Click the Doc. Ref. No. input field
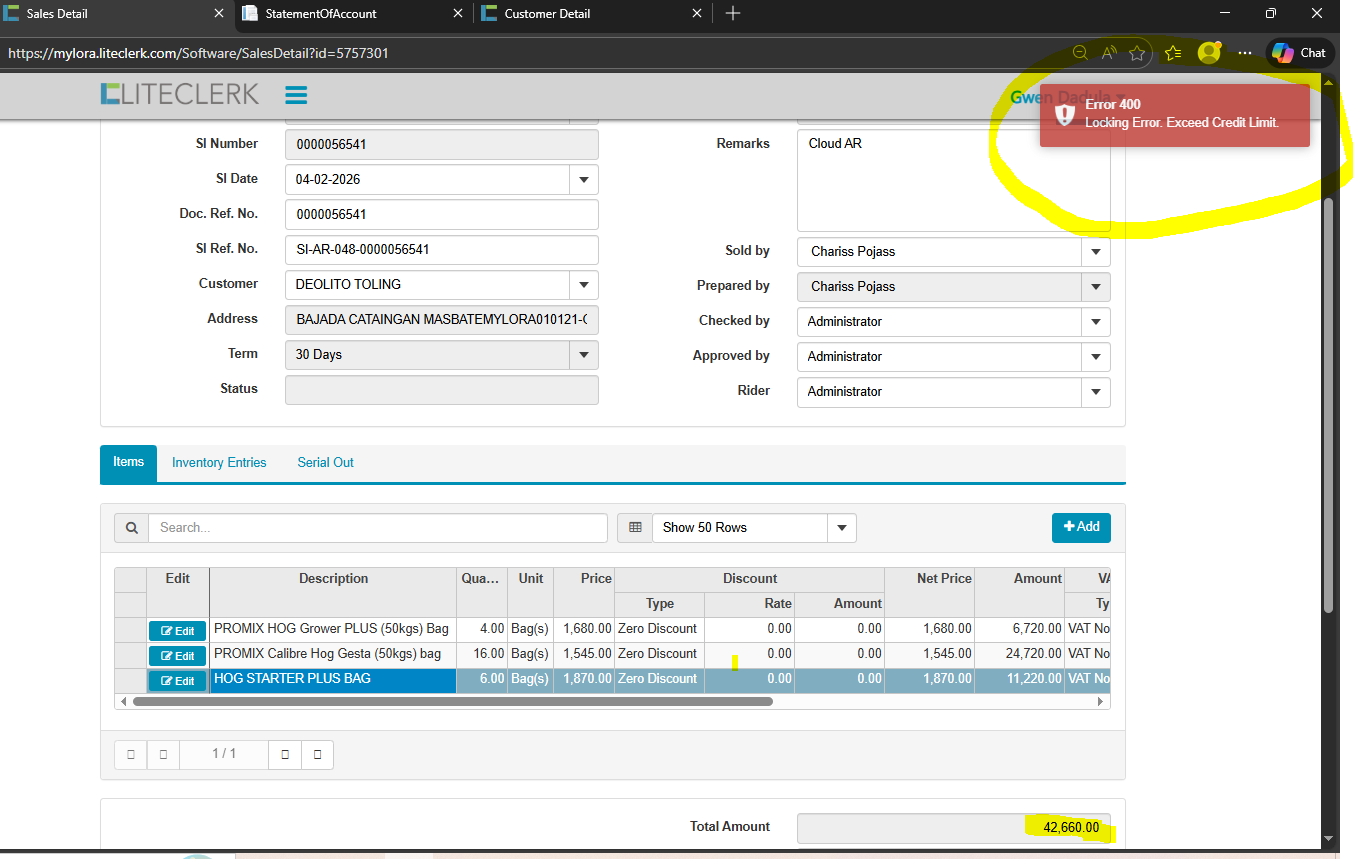The height and width of the screenshot is (859, 1353). tap(441, 215)
